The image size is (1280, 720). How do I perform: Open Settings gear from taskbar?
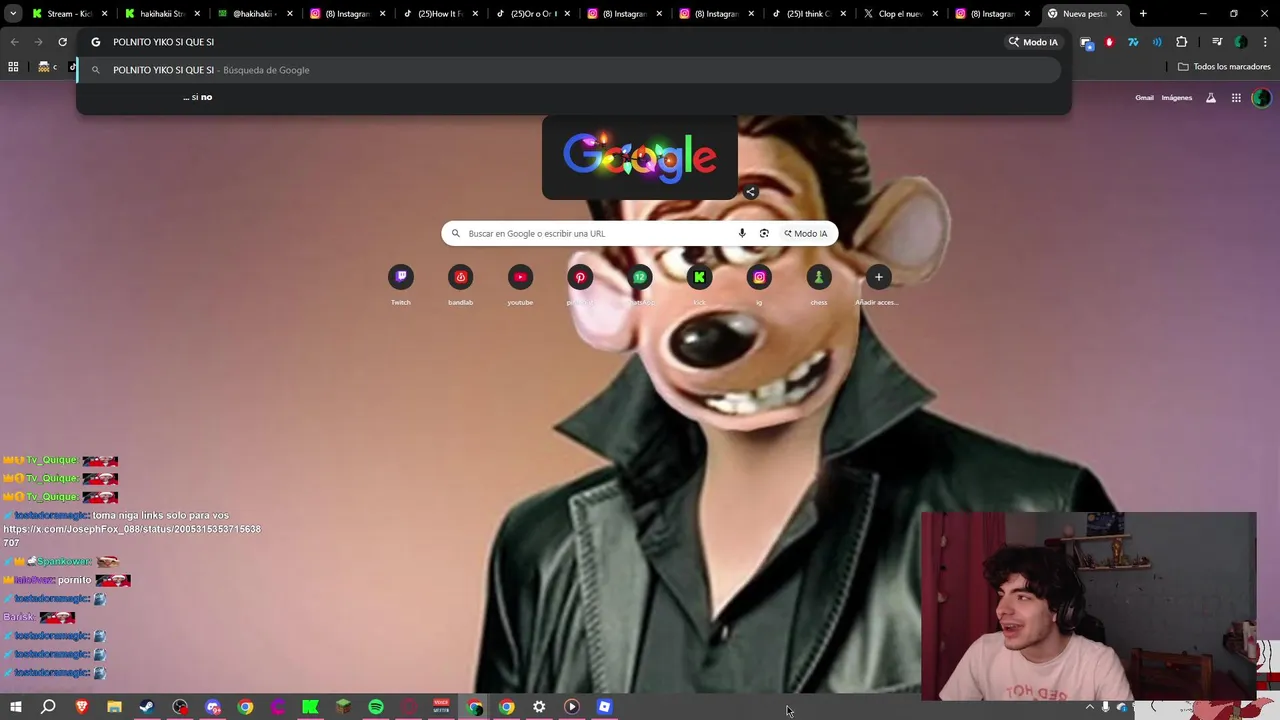click(x=539, y=707)
